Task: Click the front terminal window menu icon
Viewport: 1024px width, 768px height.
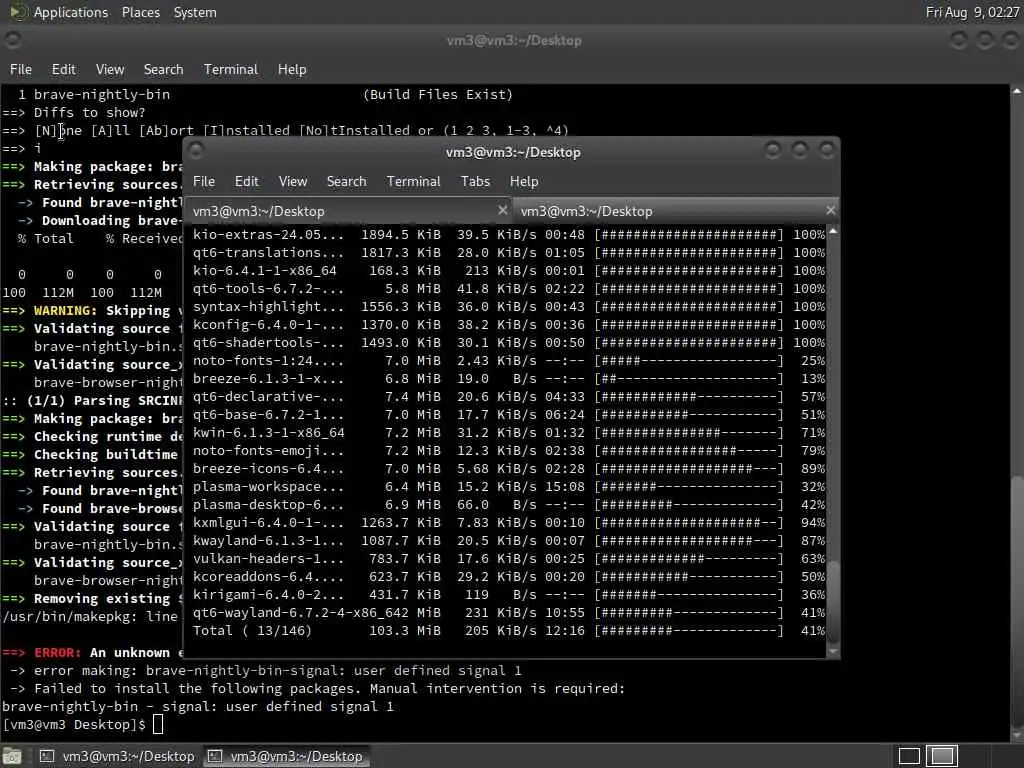Action: click(x=195, y=152)
